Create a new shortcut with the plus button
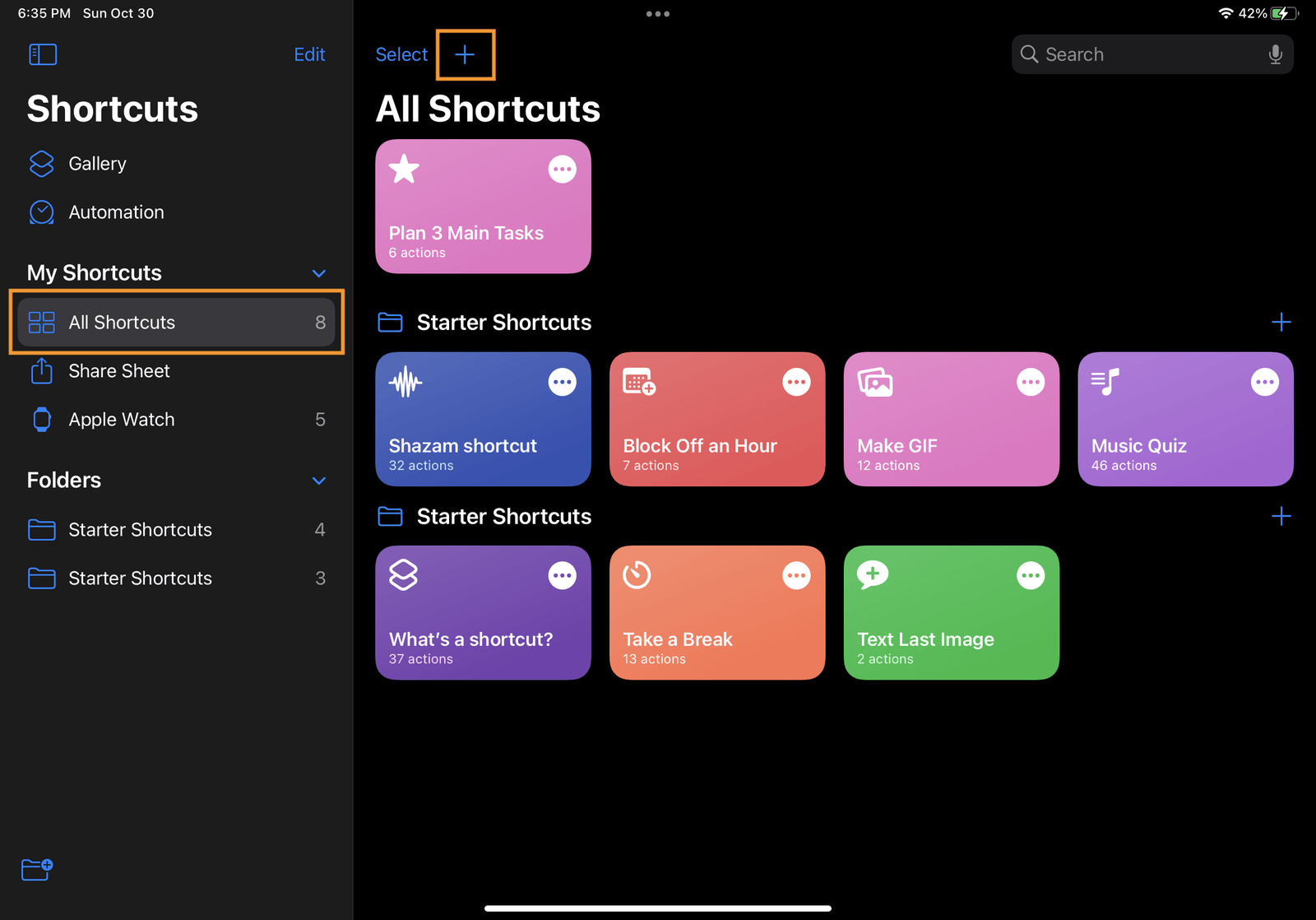Viewport: 1316px width, 920px height. [465, 54]
